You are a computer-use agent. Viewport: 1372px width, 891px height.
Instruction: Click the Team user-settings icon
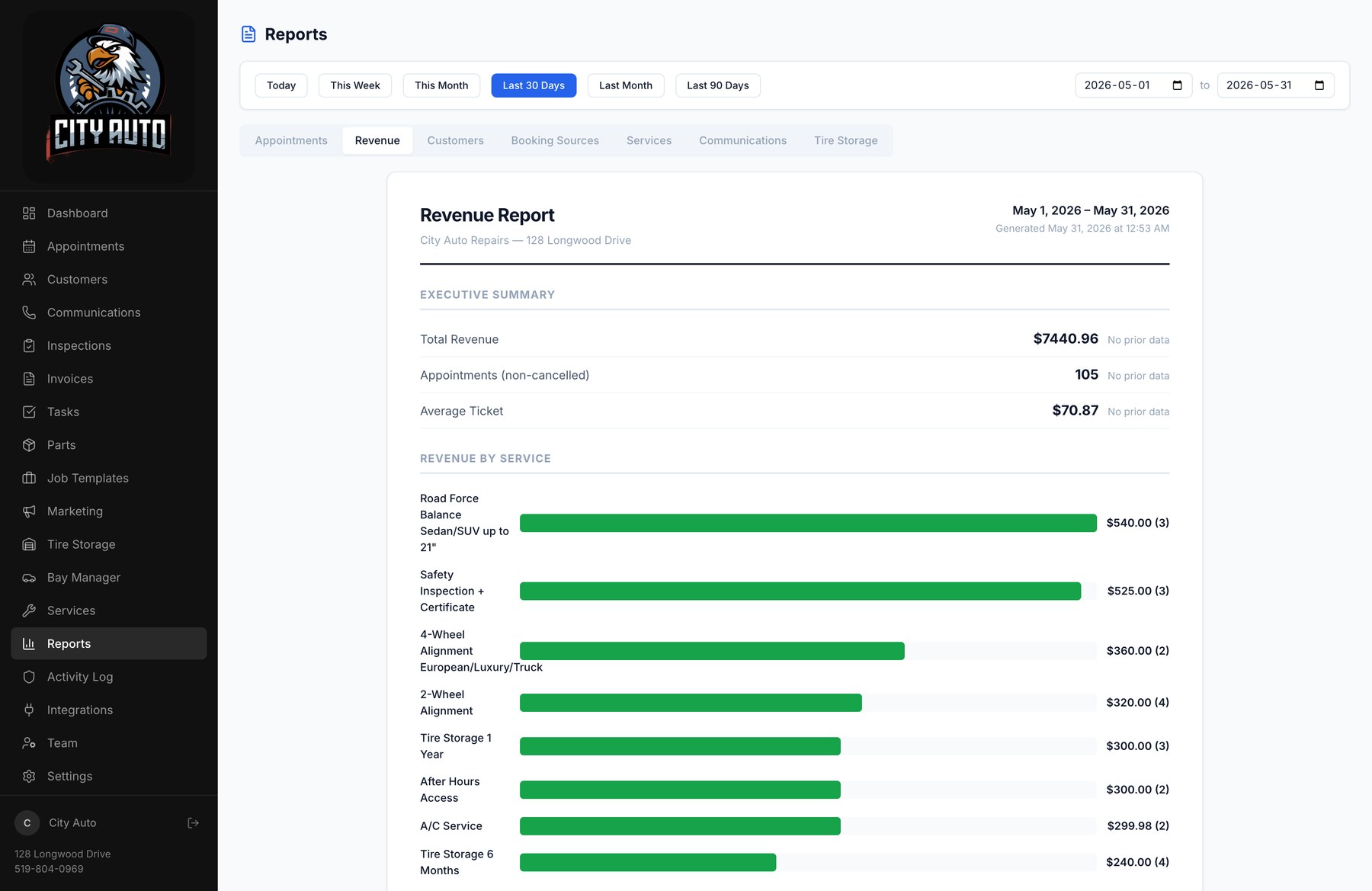[29, 743]
